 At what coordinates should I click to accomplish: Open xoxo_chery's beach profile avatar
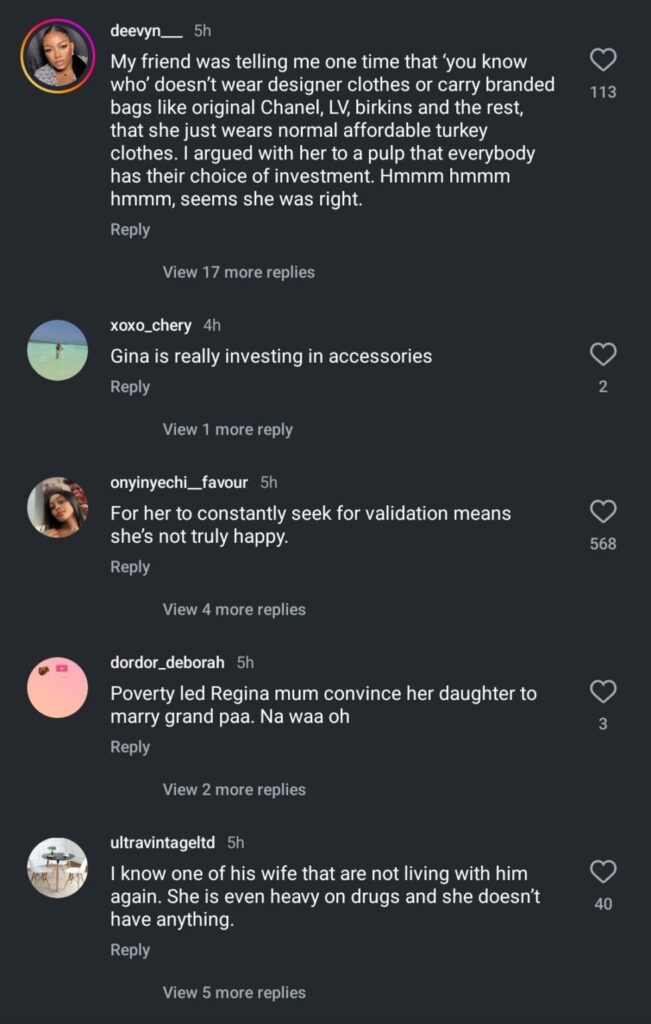[x=57, y=350]
